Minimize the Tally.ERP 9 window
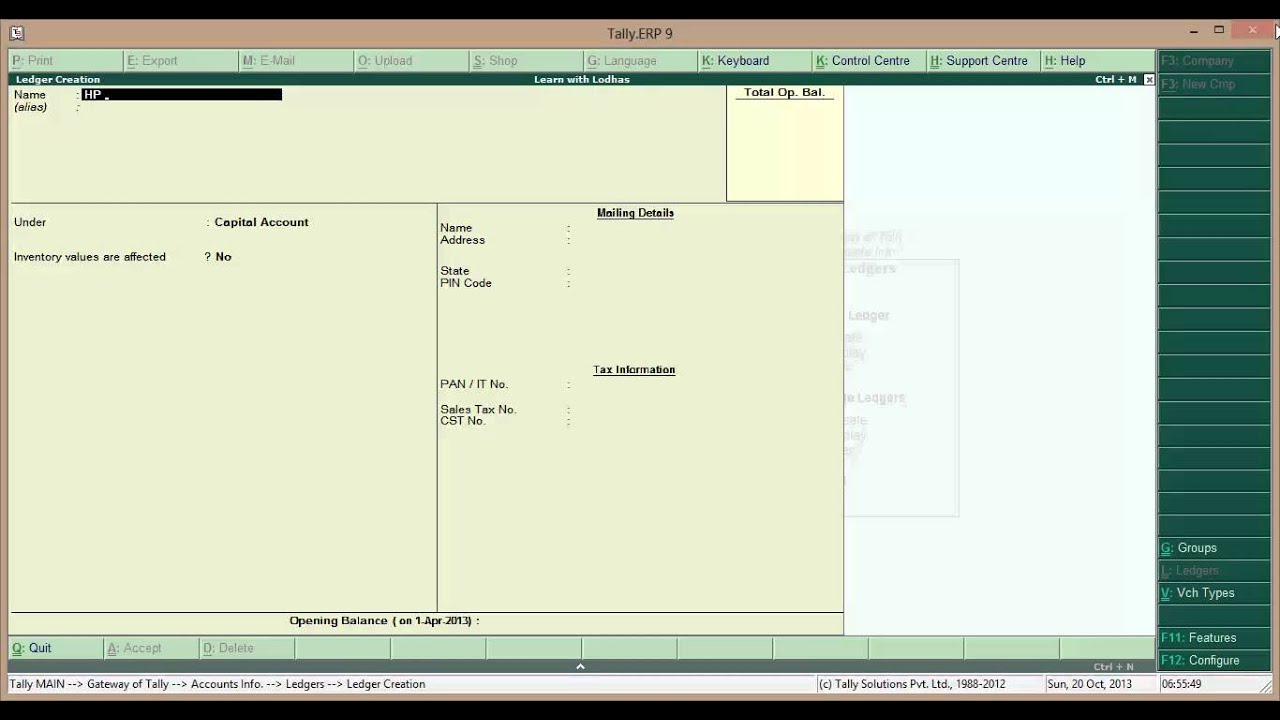The width and height of the screenshot is (1280, 720). [x=1193, y=31]
